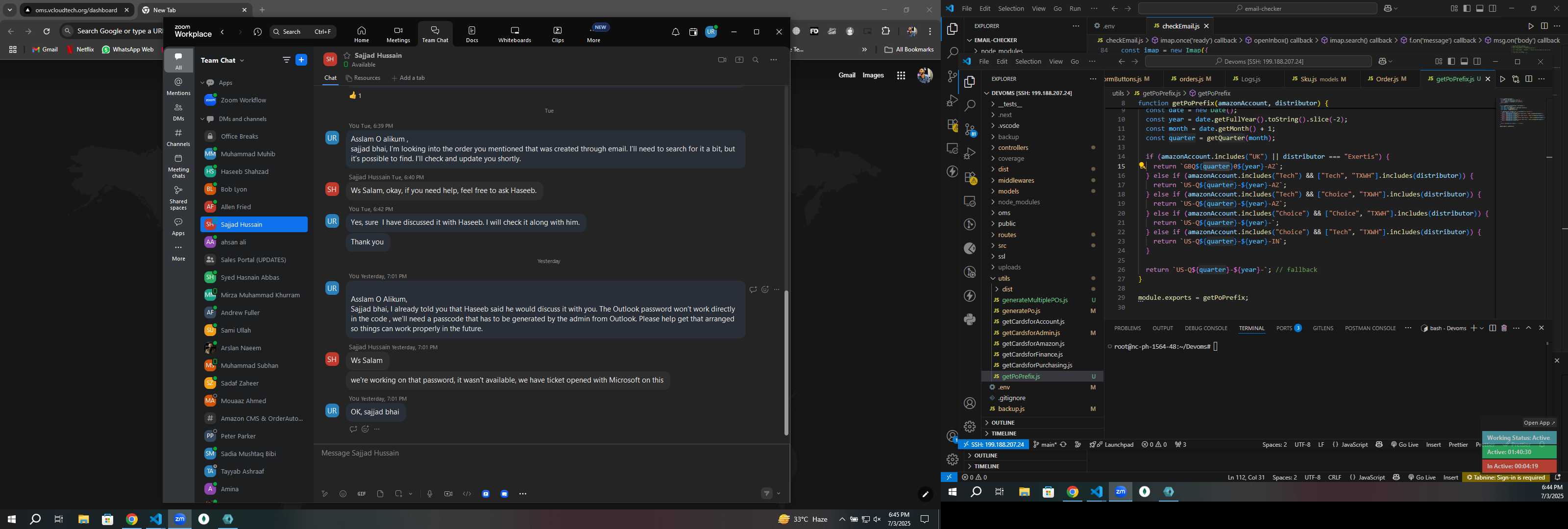The image size is (1568, 529).
Task: Click the Open App button
Action: coord(1539,423)
